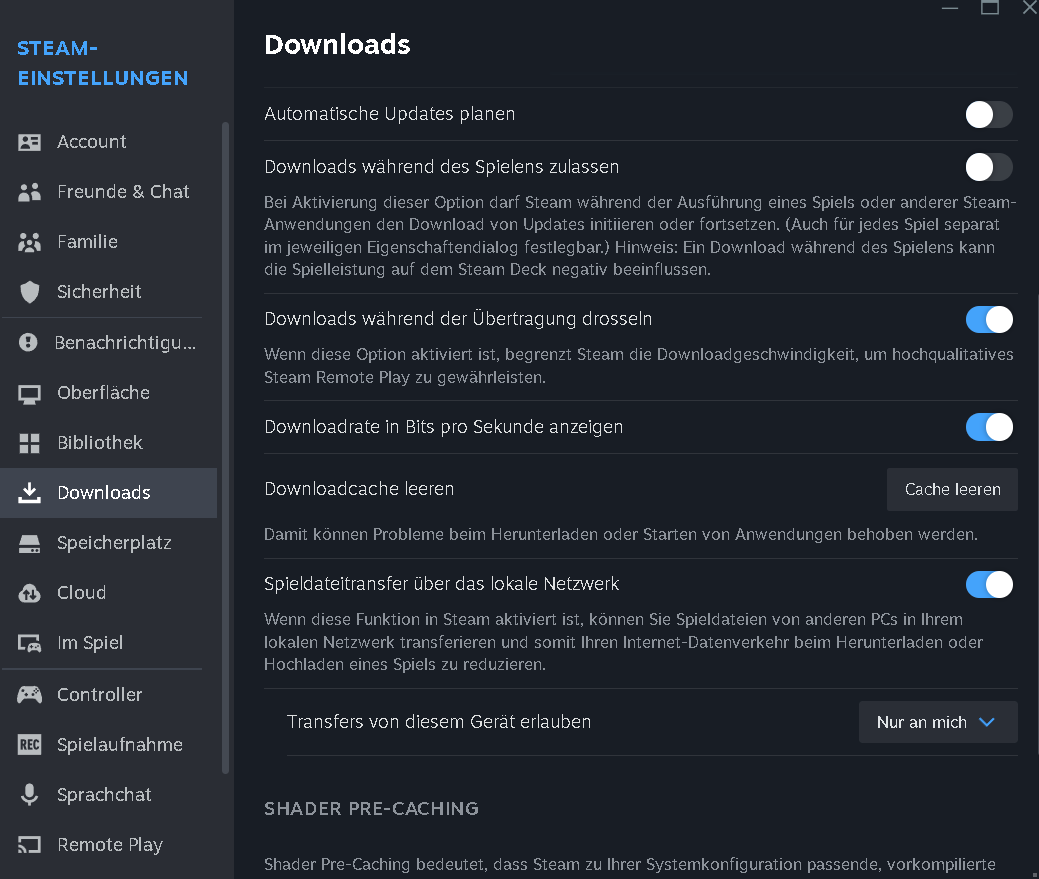Switch to Oberfläche settings

tap(103, 393)
